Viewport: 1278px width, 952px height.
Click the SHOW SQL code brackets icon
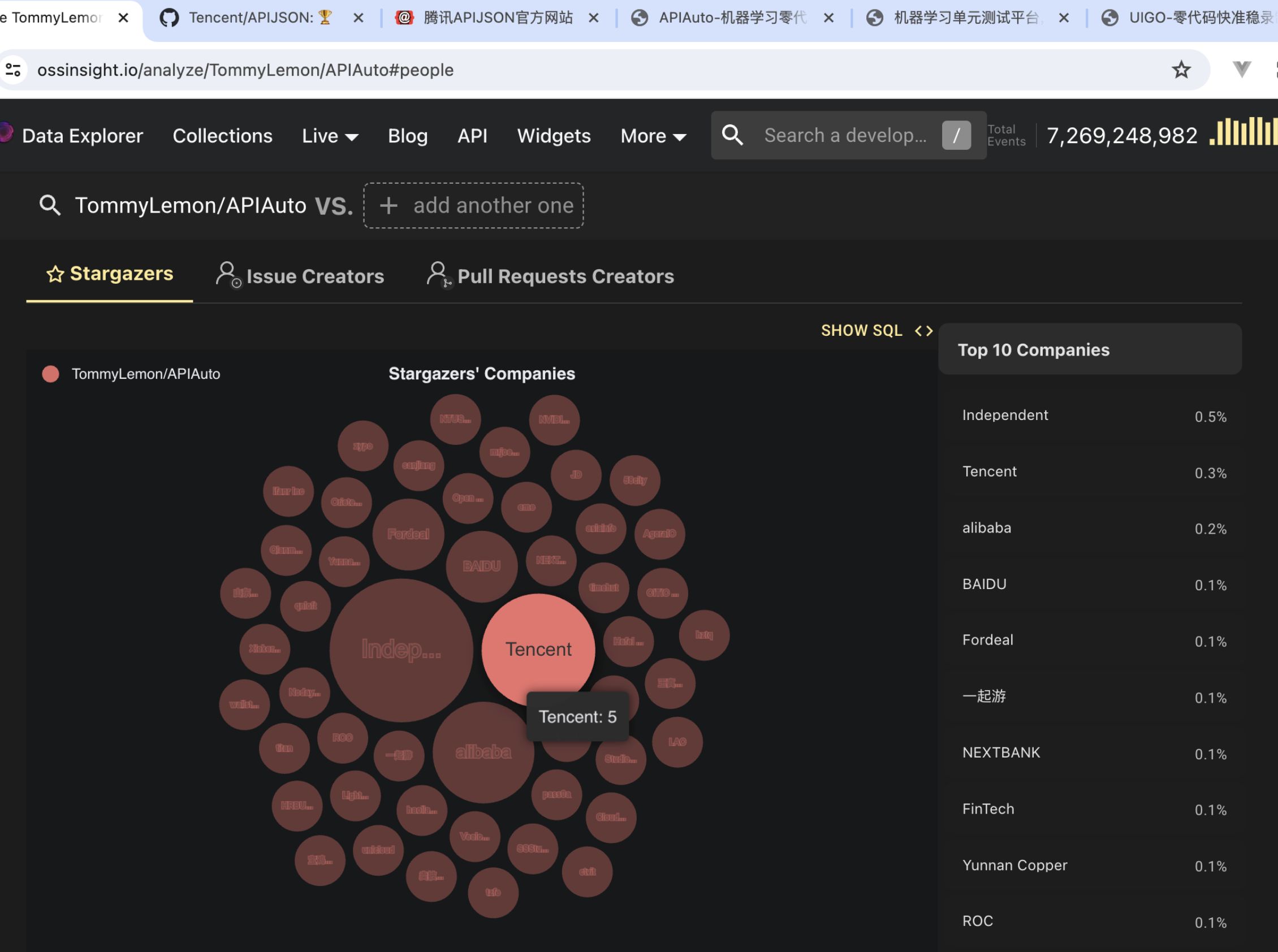click(x=923, y=330)
